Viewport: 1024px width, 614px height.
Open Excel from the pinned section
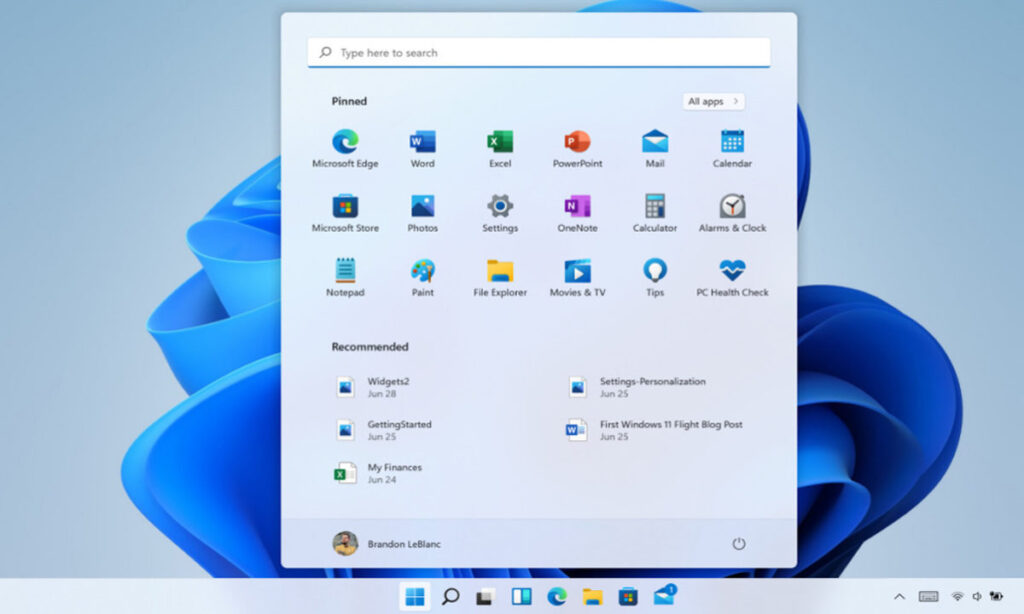(500, 142)
